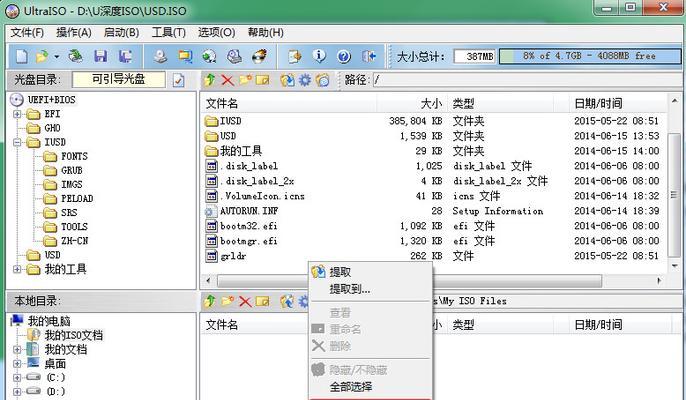The height and width of the screenshot is (400, 686).
Task: Click Rename icon in local pane toolbar
Action: 262,301
